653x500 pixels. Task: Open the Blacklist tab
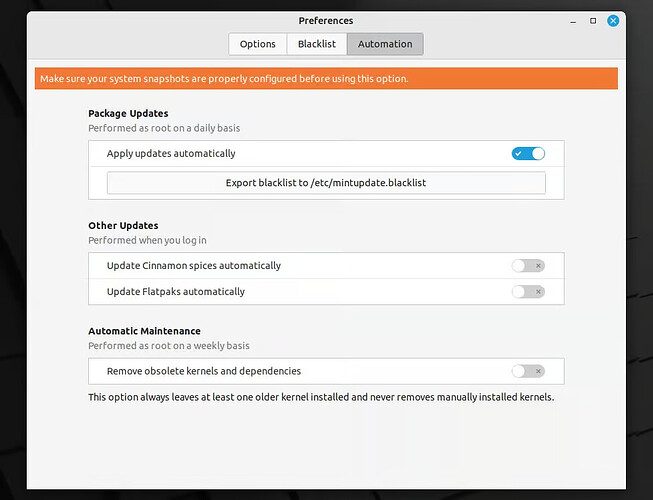coord(317,44)
